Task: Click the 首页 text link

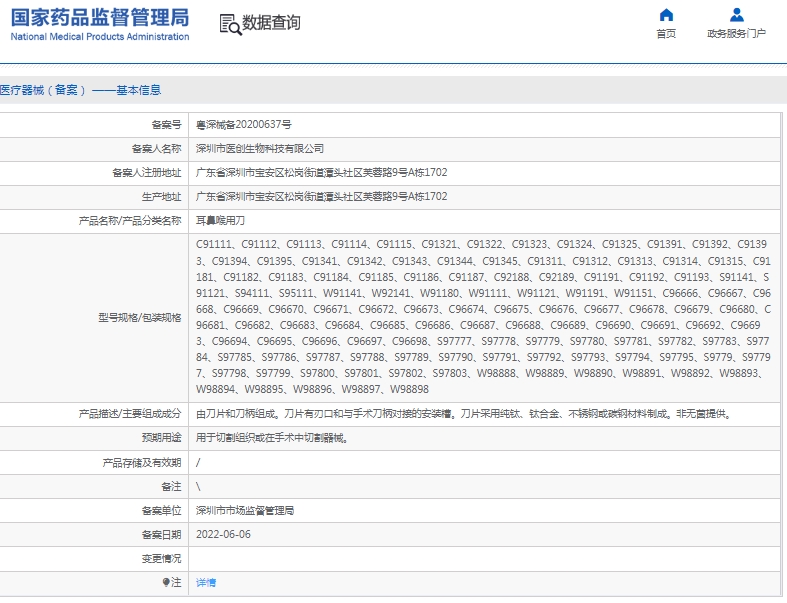Action: point(666,34)
